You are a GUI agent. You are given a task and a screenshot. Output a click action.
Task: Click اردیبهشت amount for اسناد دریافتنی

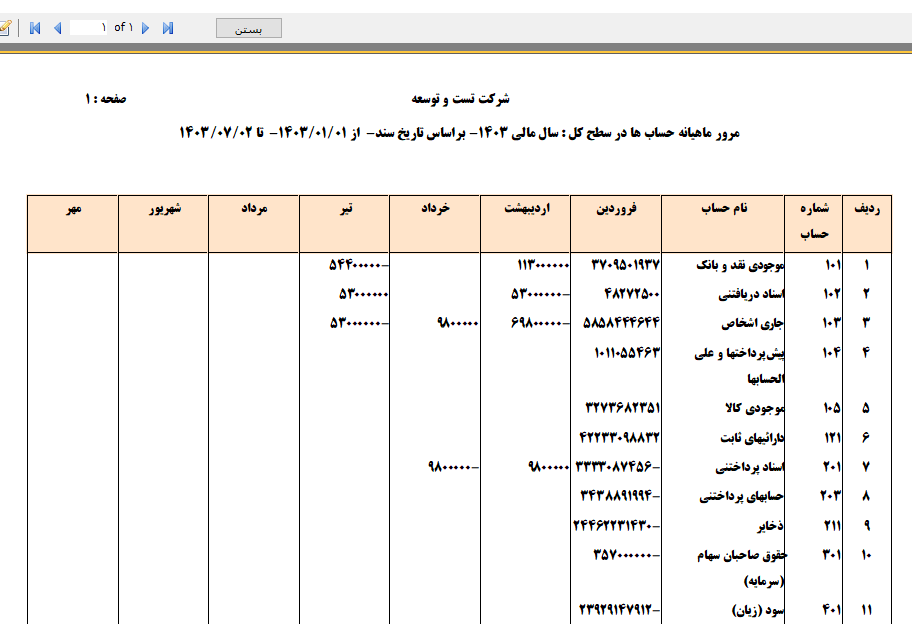click(x=540, y=294)
